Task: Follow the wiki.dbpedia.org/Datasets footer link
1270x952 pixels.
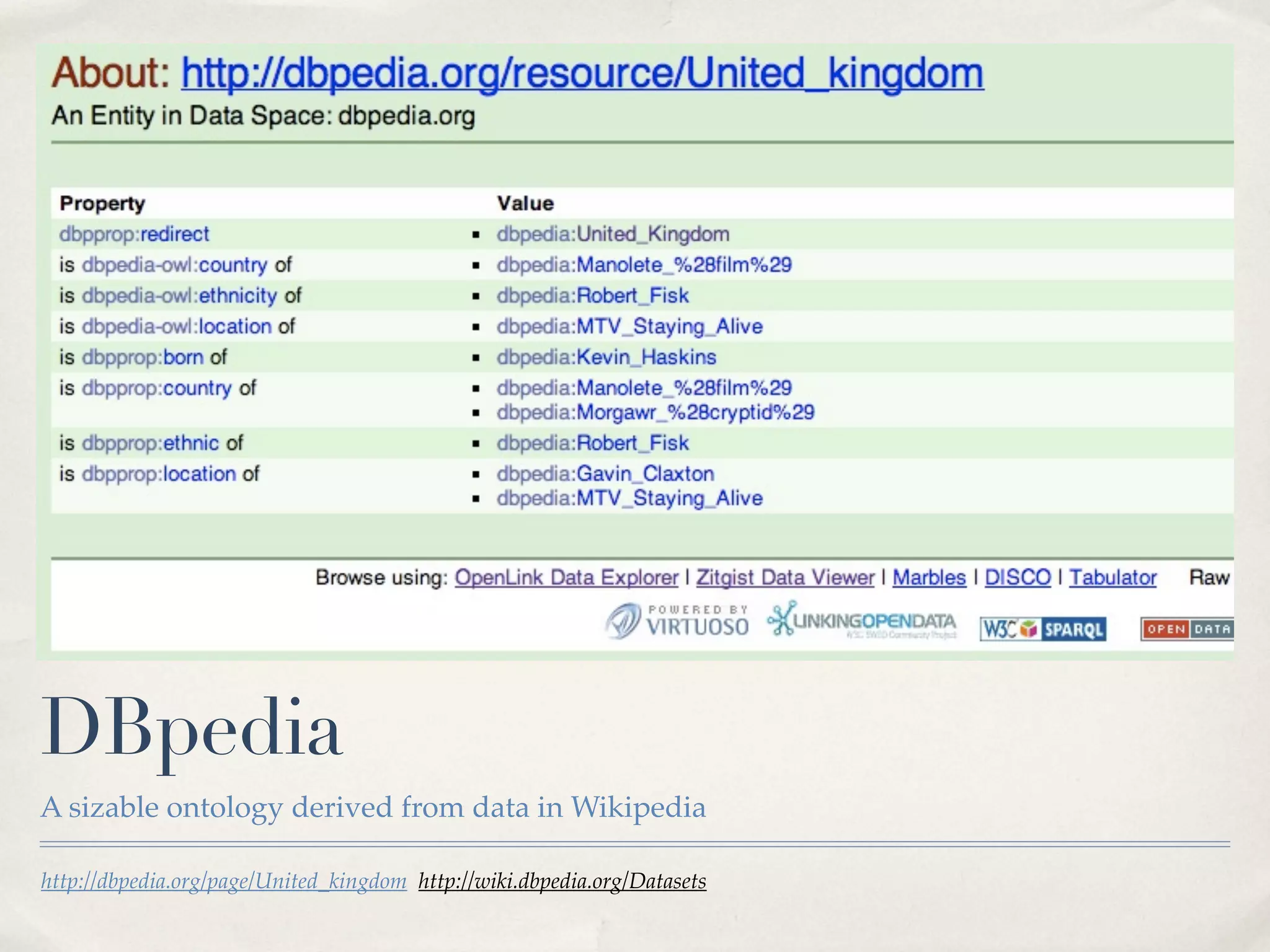Action: click(x=562, y=881)
